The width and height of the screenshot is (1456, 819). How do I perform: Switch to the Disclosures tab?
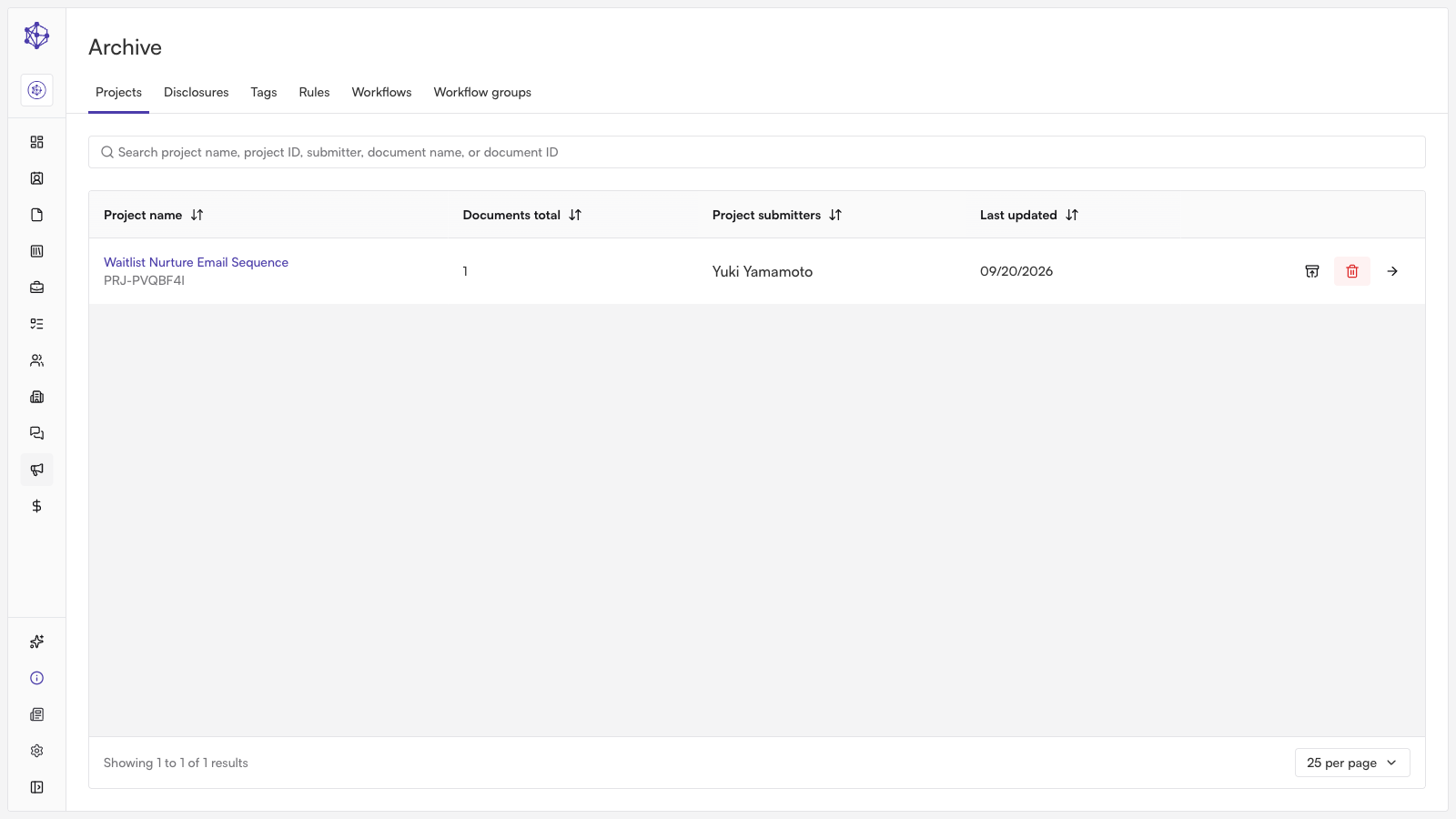click(197, 92)
